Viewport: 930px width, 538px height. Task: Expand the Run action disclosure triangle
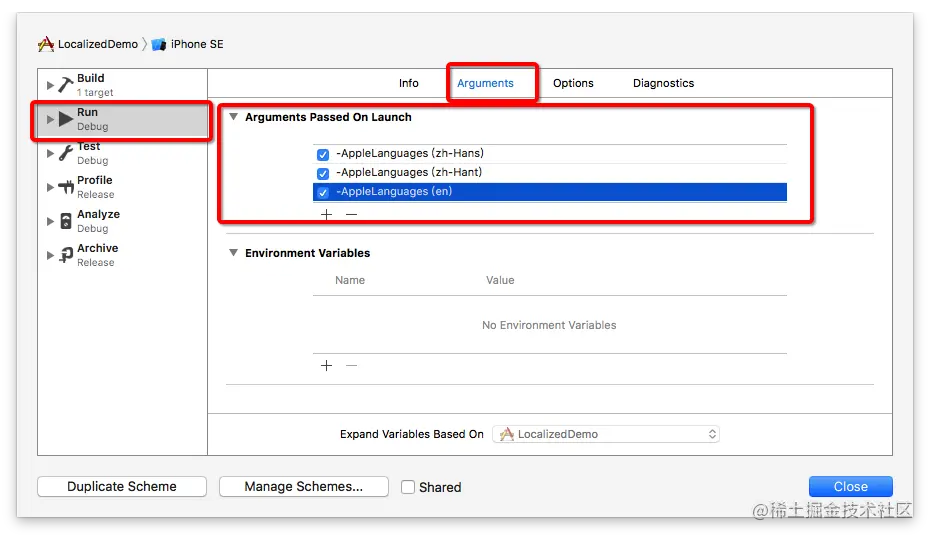[x=50, y=119]
